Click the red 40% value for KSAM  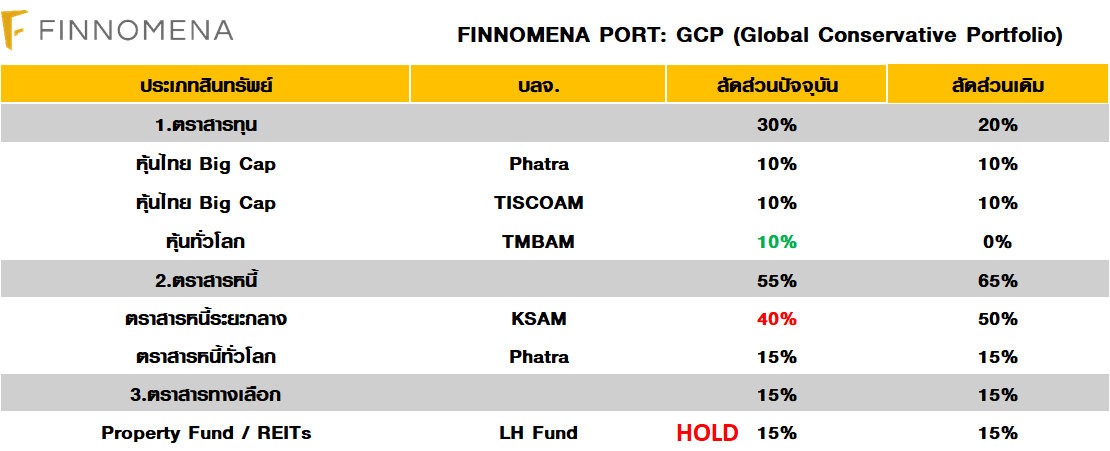777,319
